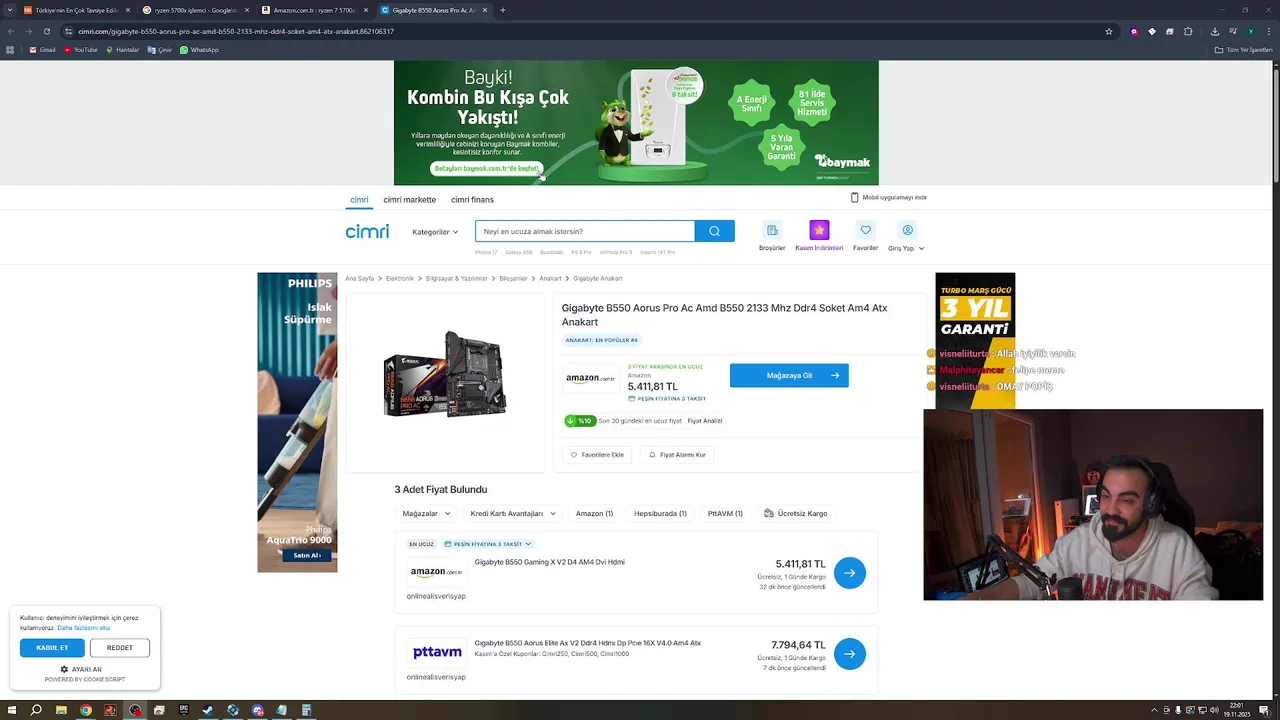Image resolution: width=1280 pixels, height=720 pixels.
Task: Reload the page in Chrome
Action: (46, 31)
